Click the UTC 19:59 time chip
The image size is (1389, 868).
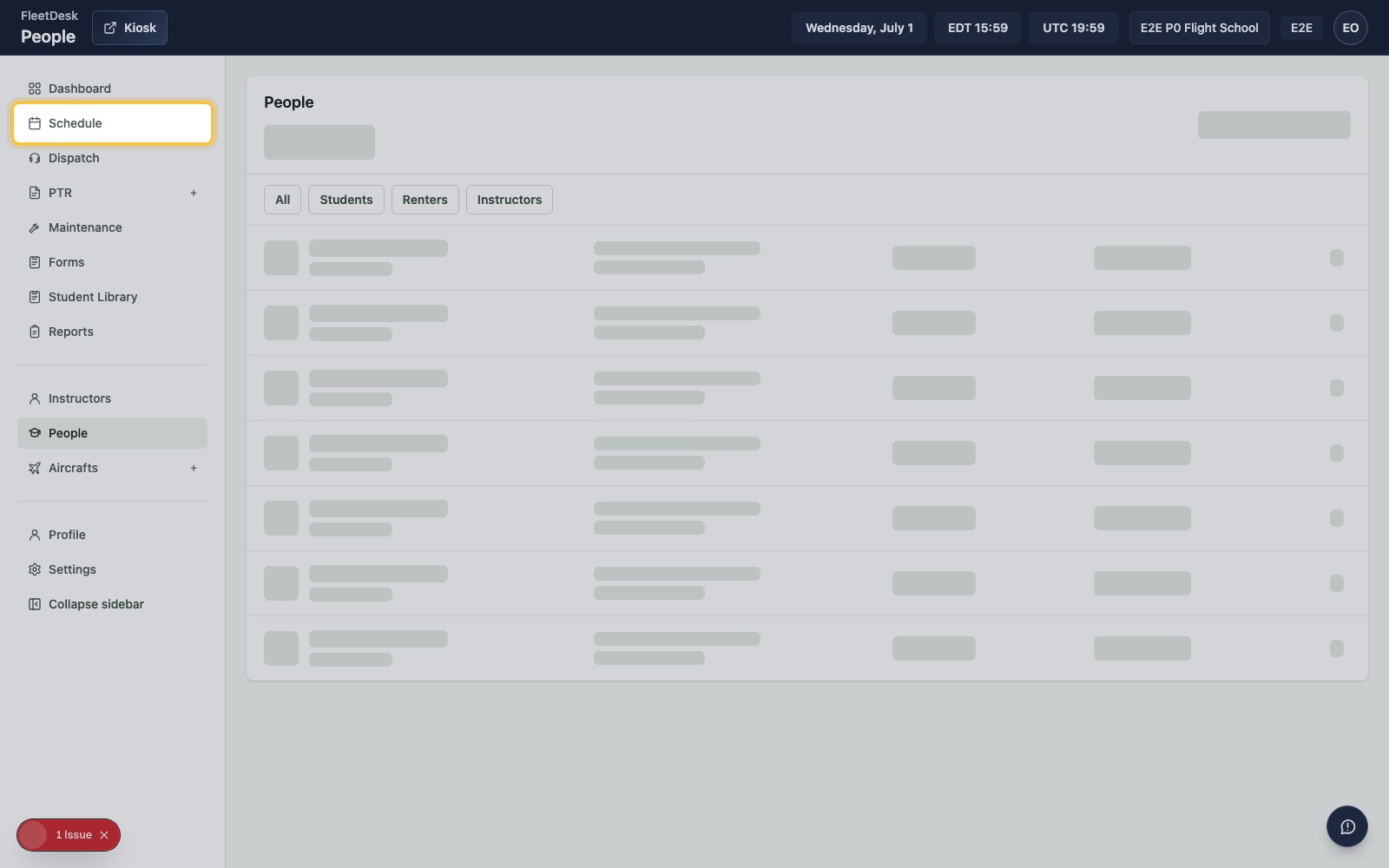(1074, 28)
